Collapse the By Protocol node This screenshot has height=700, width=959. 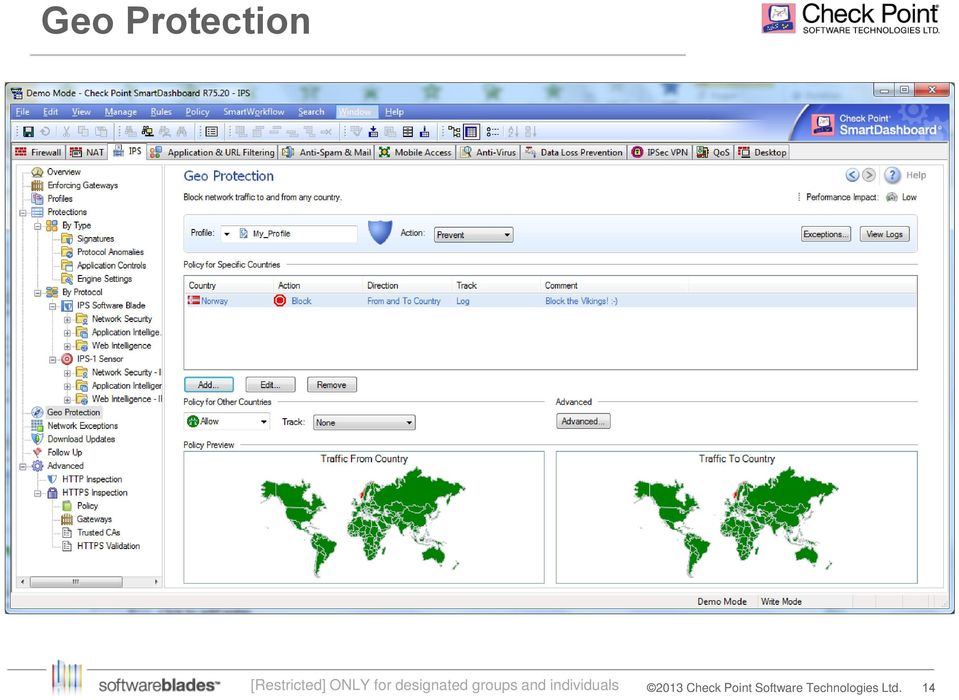[38, 293]
